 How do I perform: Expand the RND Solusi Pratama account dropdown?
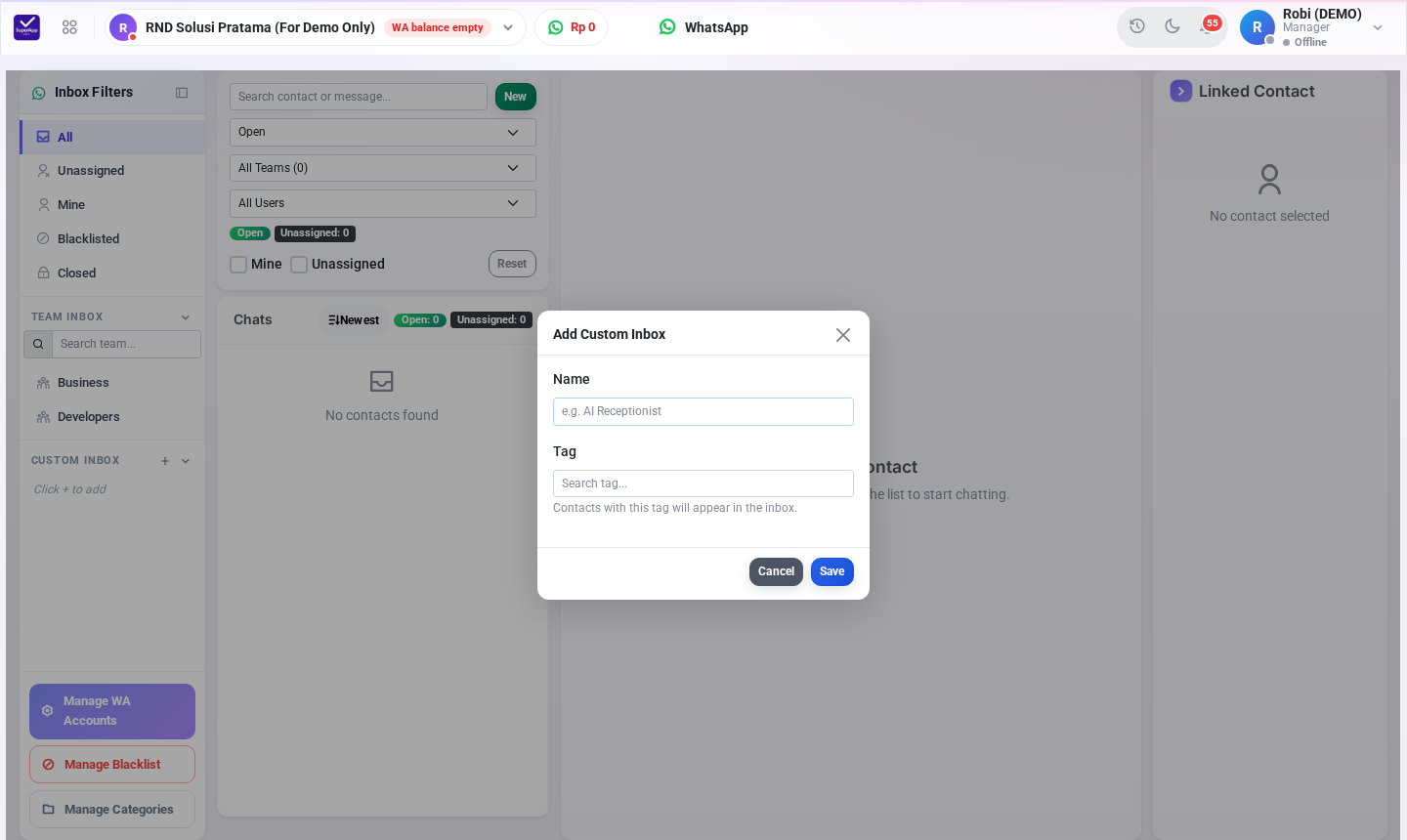click(x=508, y=27)
